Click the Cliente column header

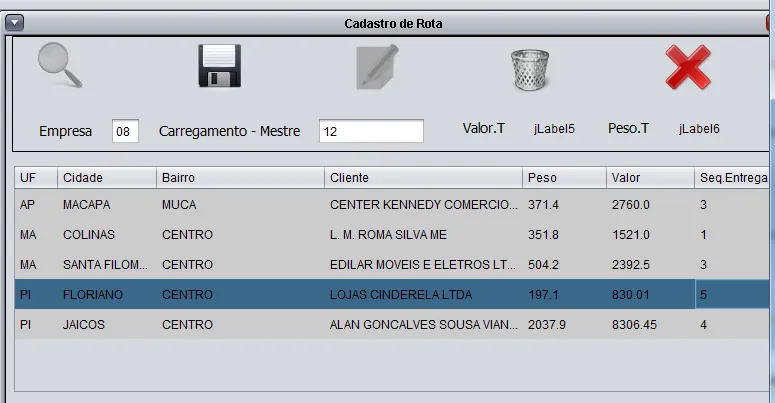(x=423, y=178)
